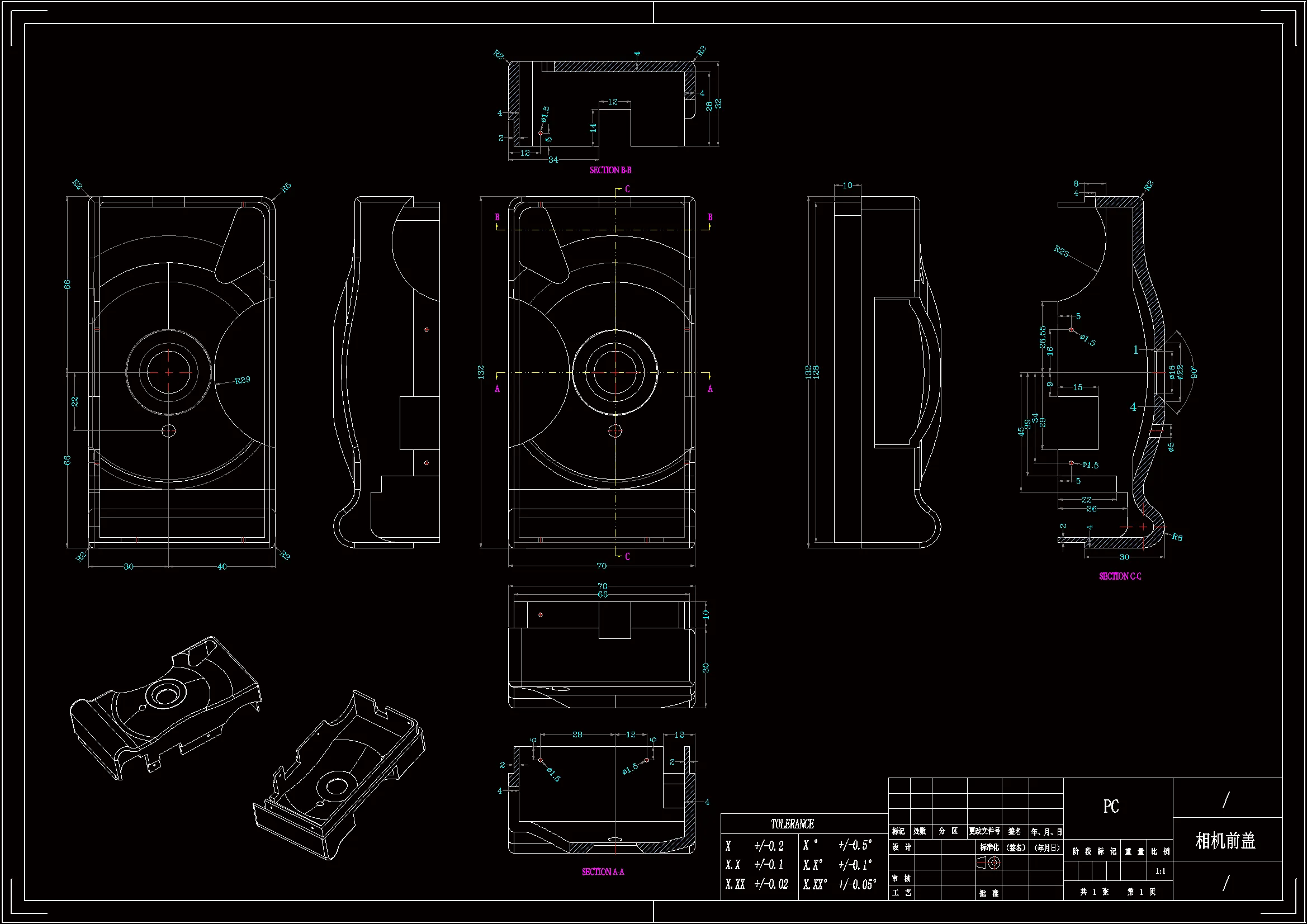Click the 1:1 scale value cell

[x=1159, y=871]
